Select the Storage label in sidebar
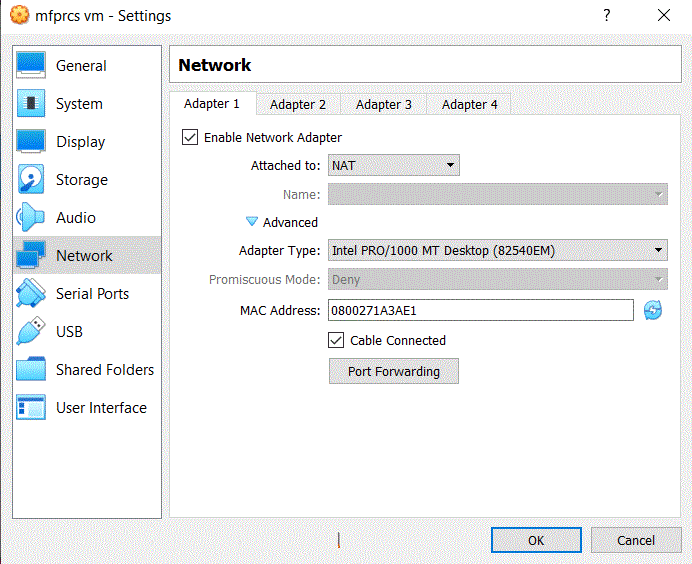Screen dimensions: 692x564 tap(82, 180)
